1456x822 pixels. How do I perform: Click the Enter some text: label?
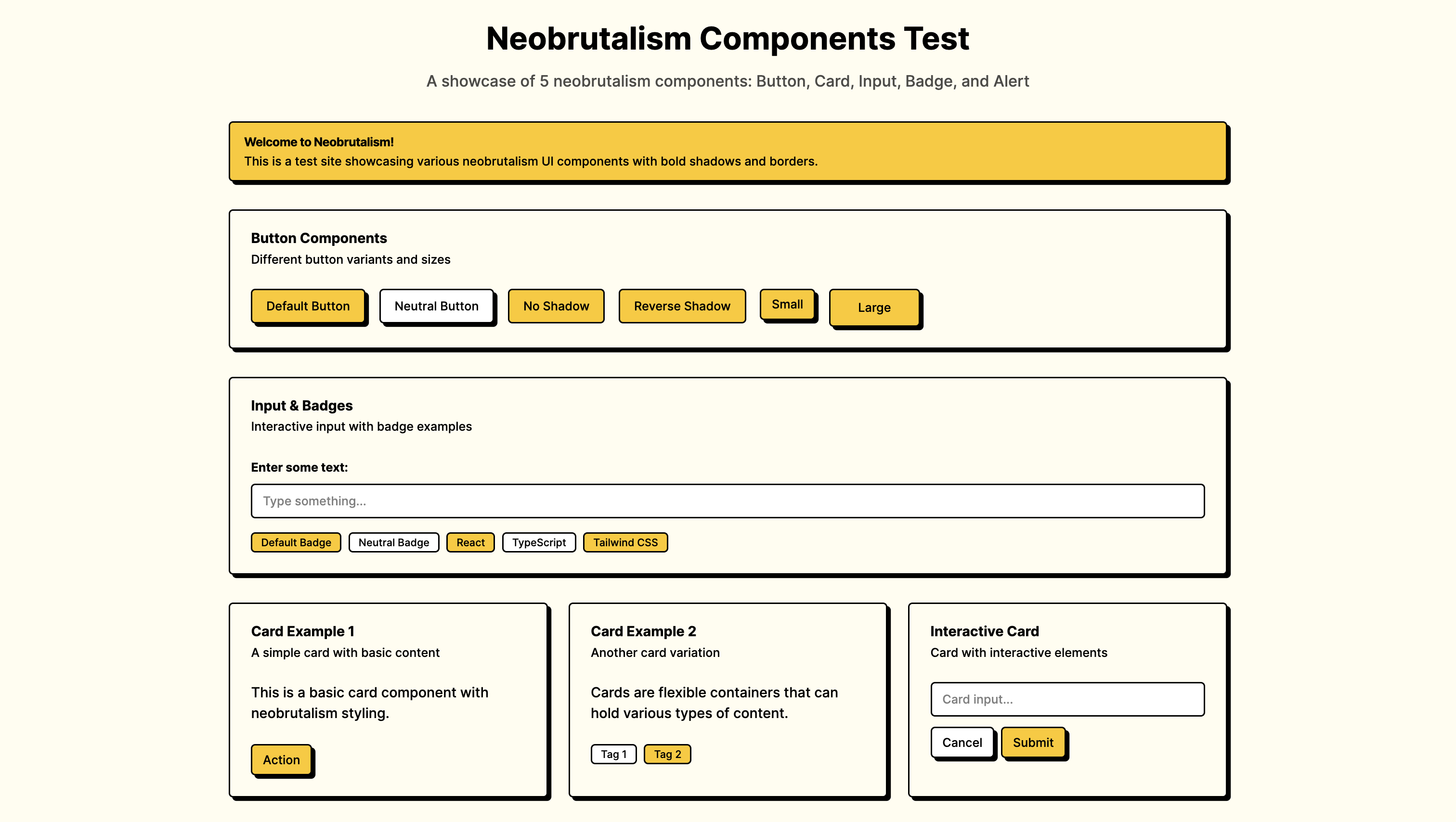[299, 467]
